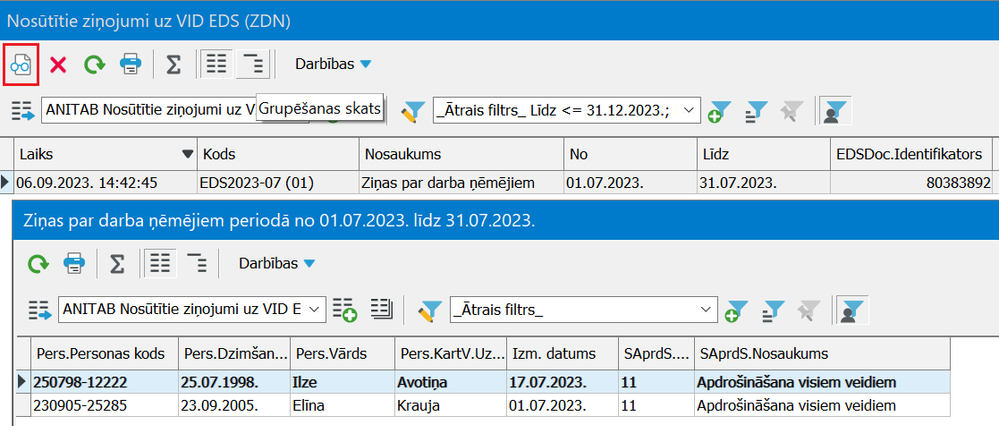The width and height of the screenshot is (999, 426).
Task: Switch lower window to table list view
Action: [161, 263]
